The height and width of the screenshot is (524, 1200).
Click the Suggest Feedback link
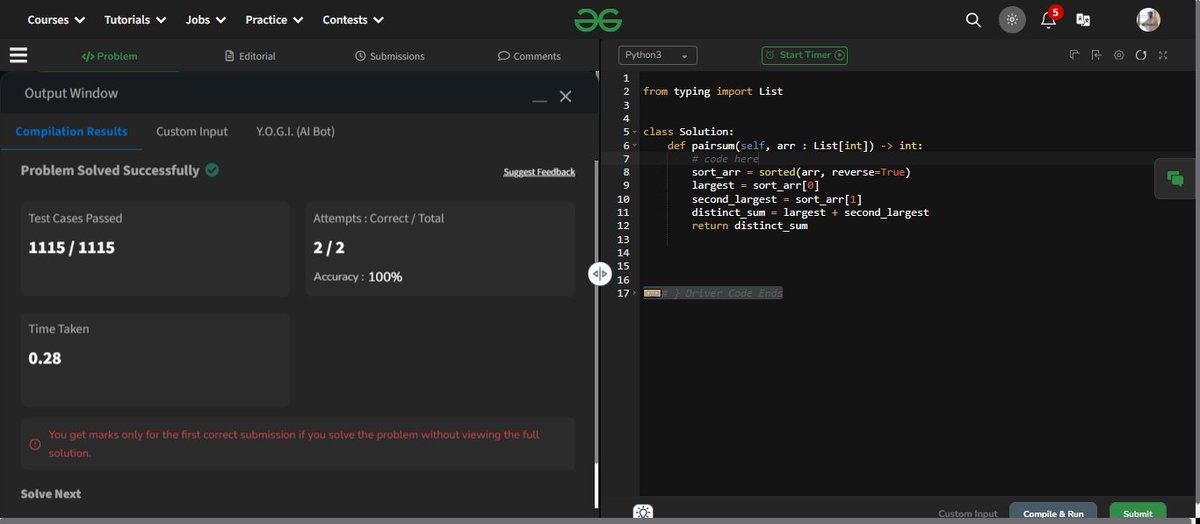539,172
